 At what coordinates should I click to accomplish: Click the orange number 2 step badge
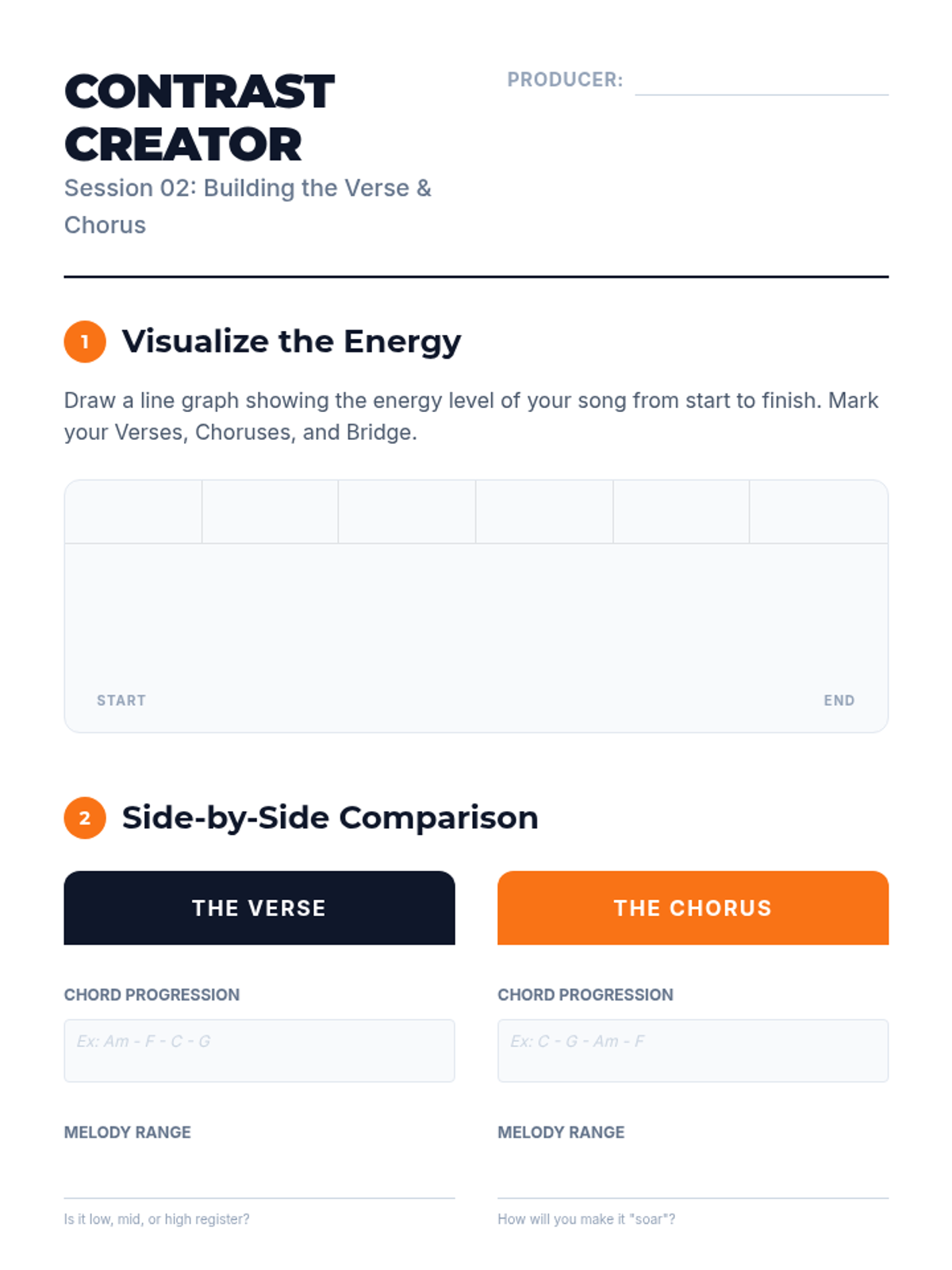click(85, 818)
